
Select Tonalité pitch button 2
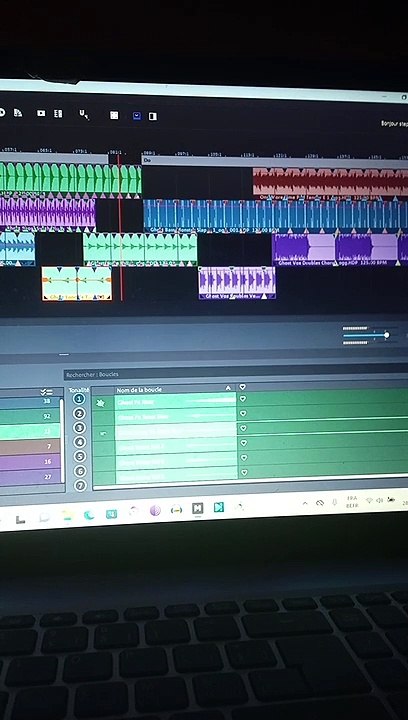79,414
